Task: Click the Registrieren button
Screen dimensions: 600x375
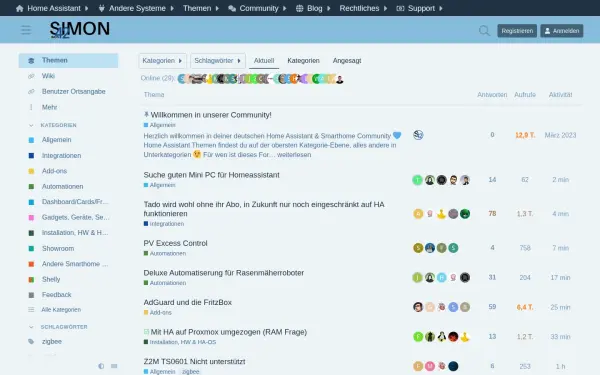Action: (517, 31)
